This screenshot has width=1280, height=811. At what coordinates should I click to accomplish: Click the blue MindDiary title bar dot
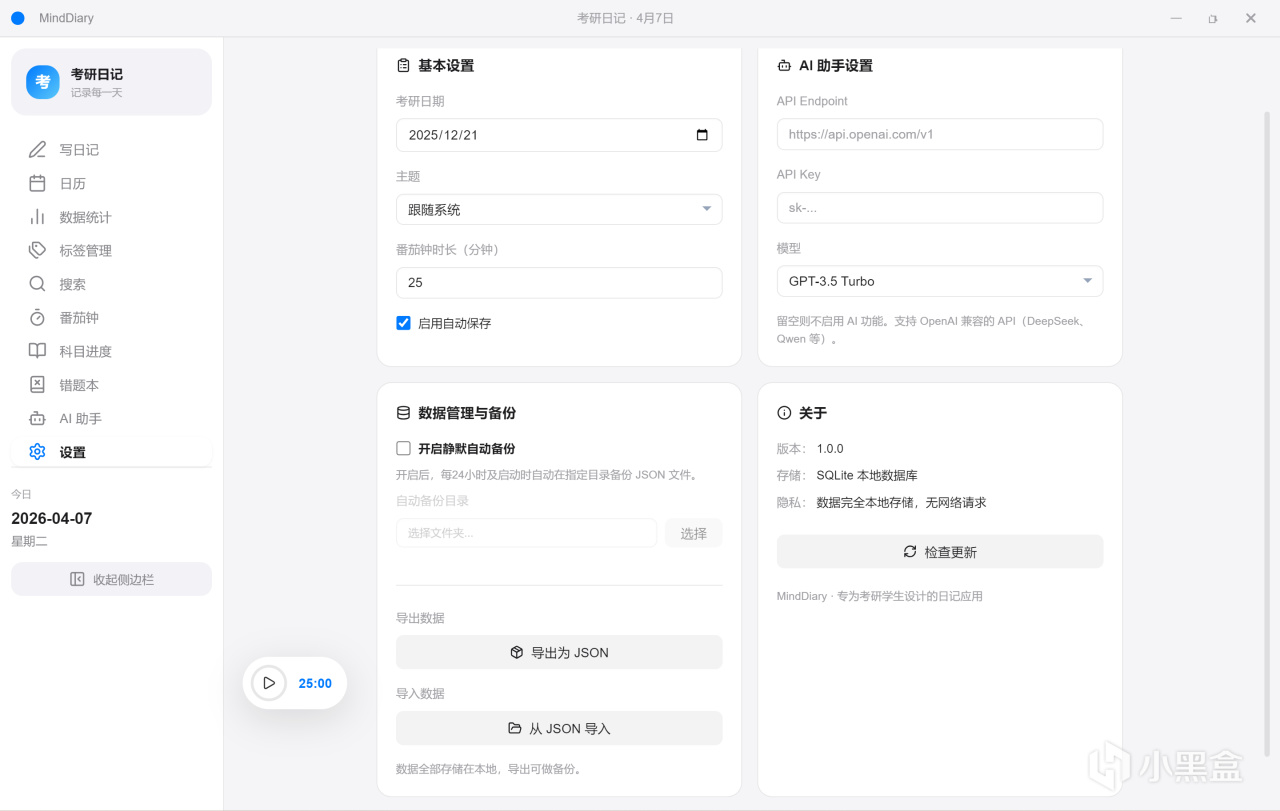(17, 18)
